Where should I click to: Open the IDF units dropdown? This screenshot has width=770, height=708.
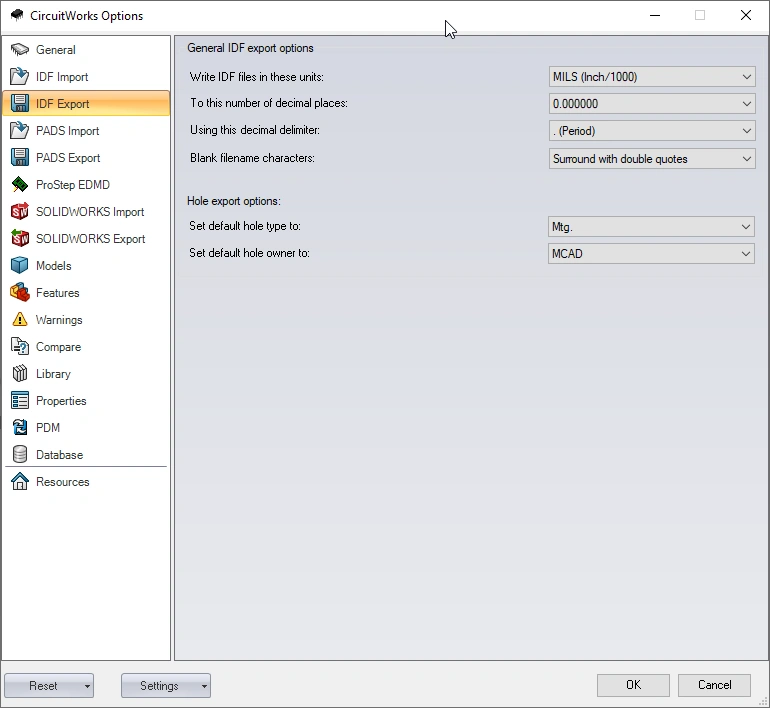click(652, 77)
